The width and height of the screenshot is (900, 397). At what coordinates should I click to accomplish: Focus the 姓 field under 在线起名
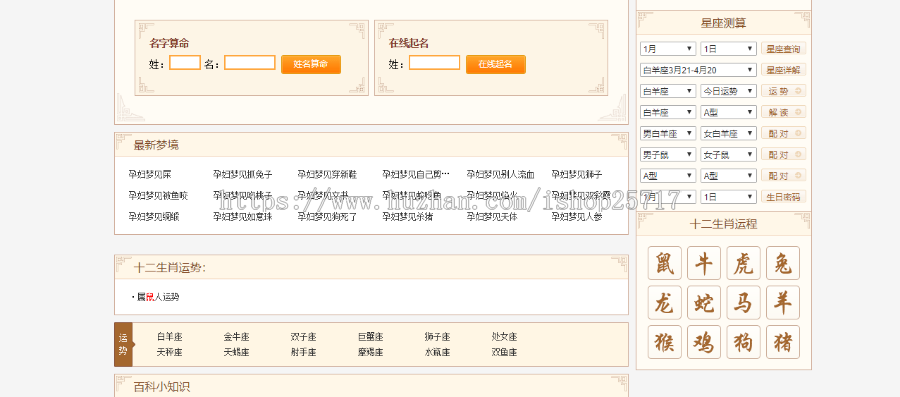435,63
